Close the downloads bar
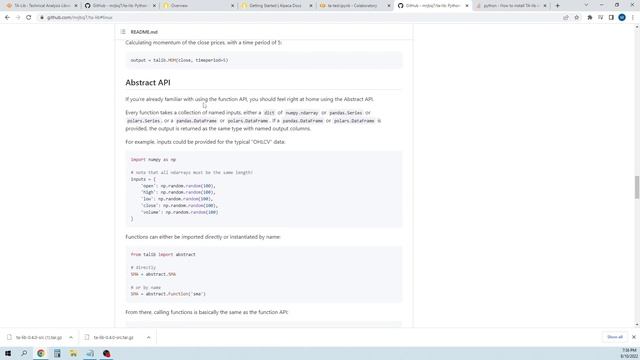Viewport: 640px width, 360px height. click(633, 337)
